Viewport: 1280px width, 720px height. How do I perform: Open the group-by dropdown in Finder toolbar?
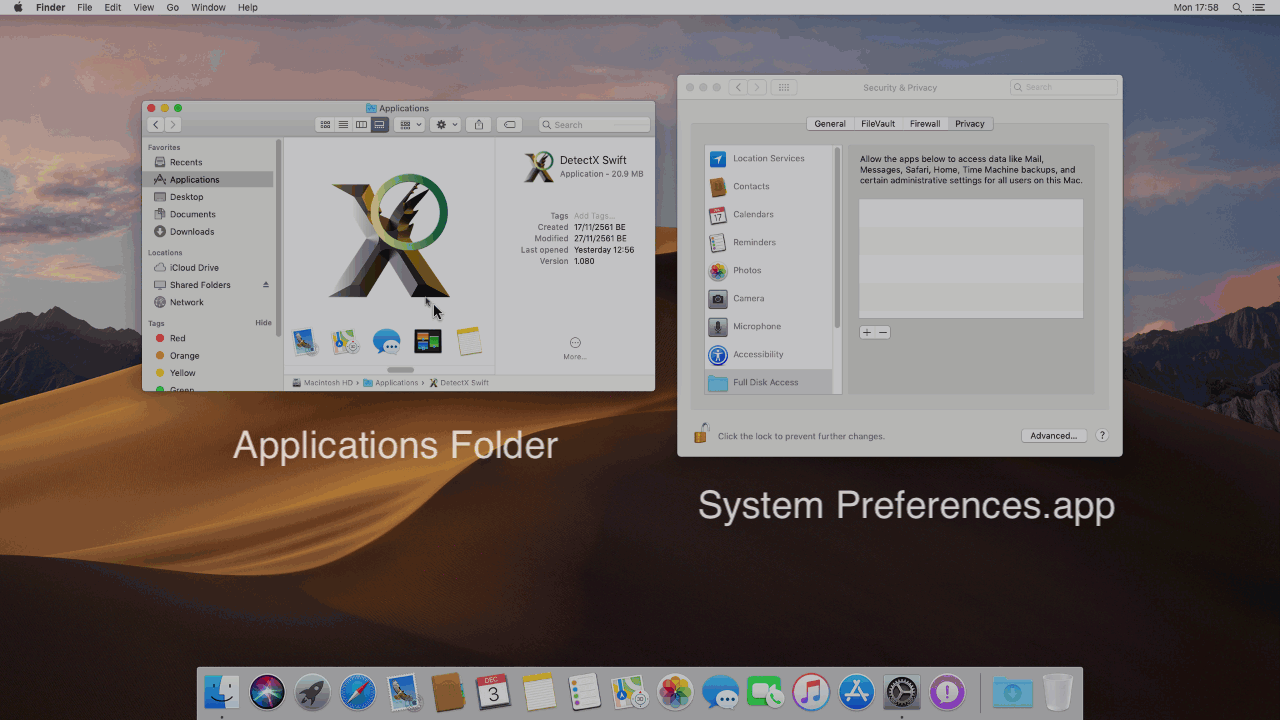(410, 125)
